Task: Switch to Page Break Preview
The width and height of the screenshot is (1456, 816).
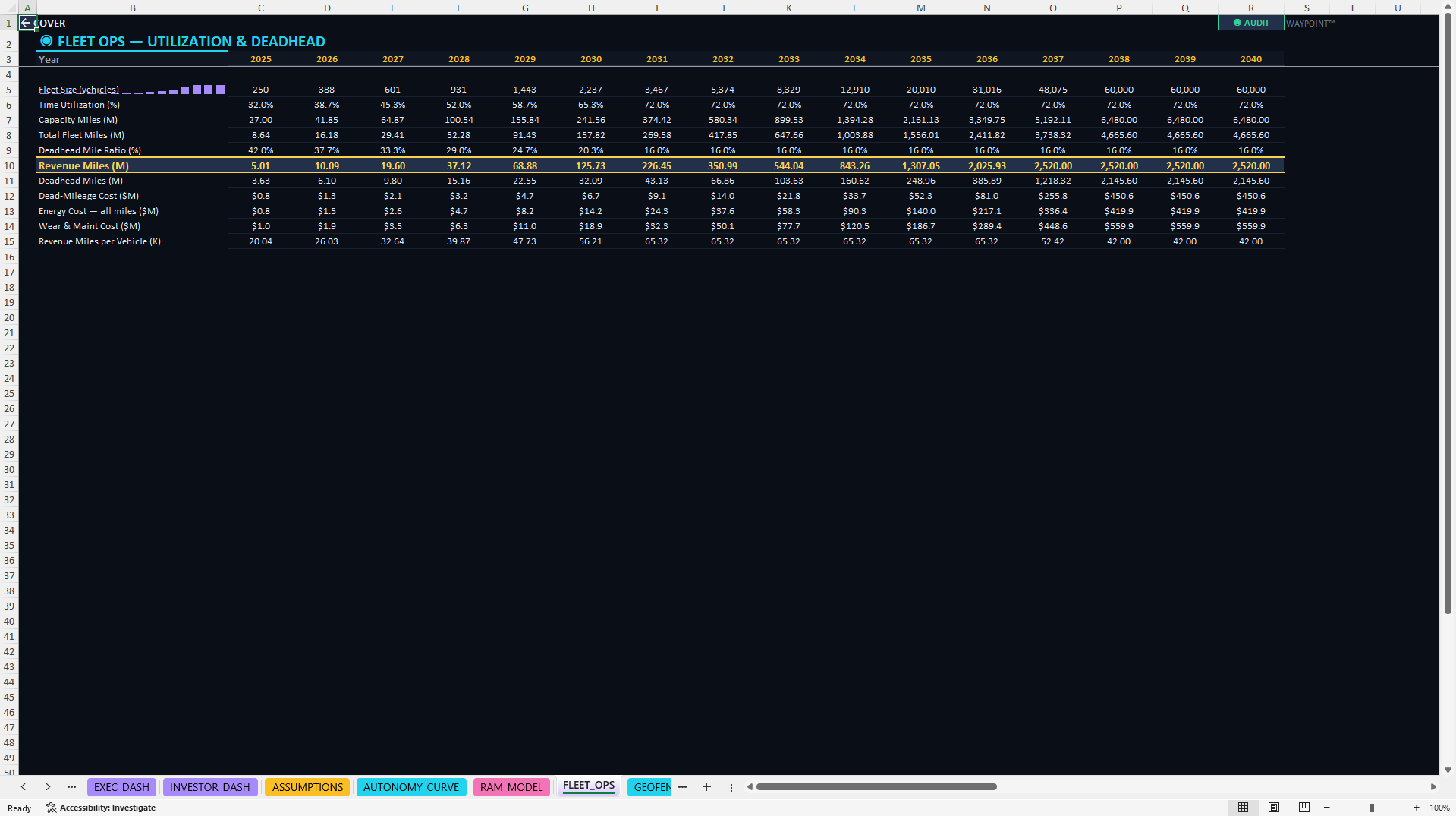Action: point(1304,808)
